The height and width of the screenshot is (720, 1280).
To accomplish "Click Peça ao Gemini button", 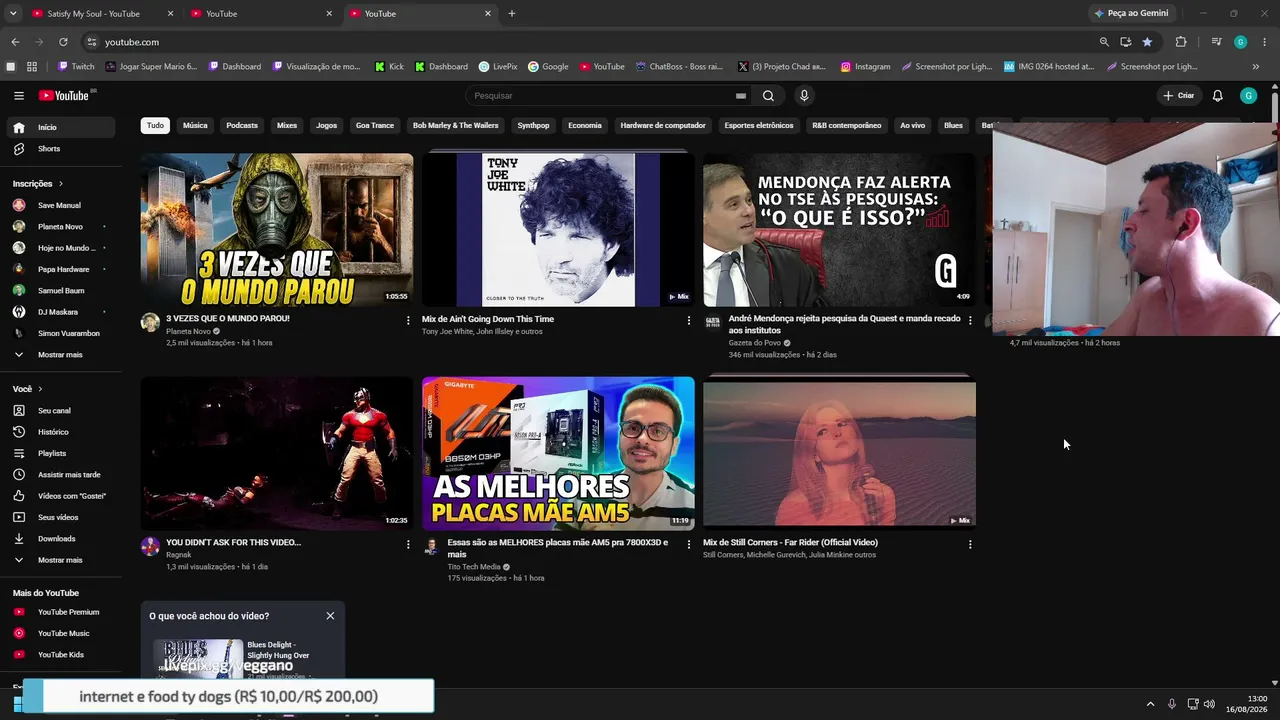I will [1131, 14].
